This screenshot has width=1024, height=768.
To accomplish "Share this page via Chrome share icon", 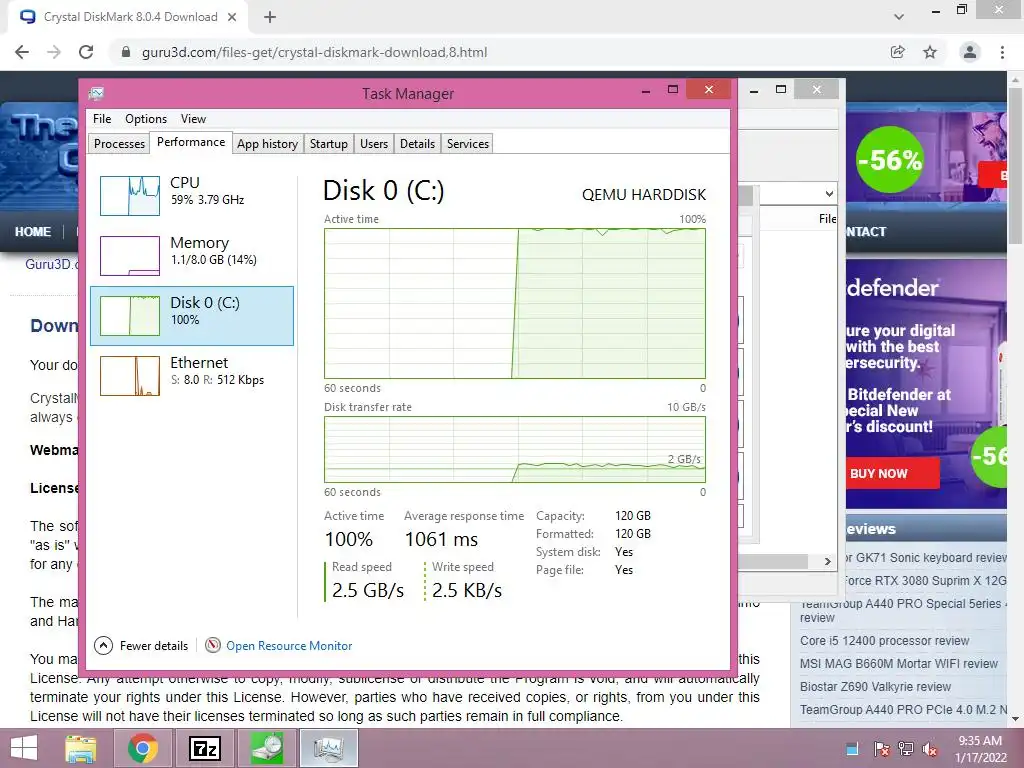I will (898, 52).
